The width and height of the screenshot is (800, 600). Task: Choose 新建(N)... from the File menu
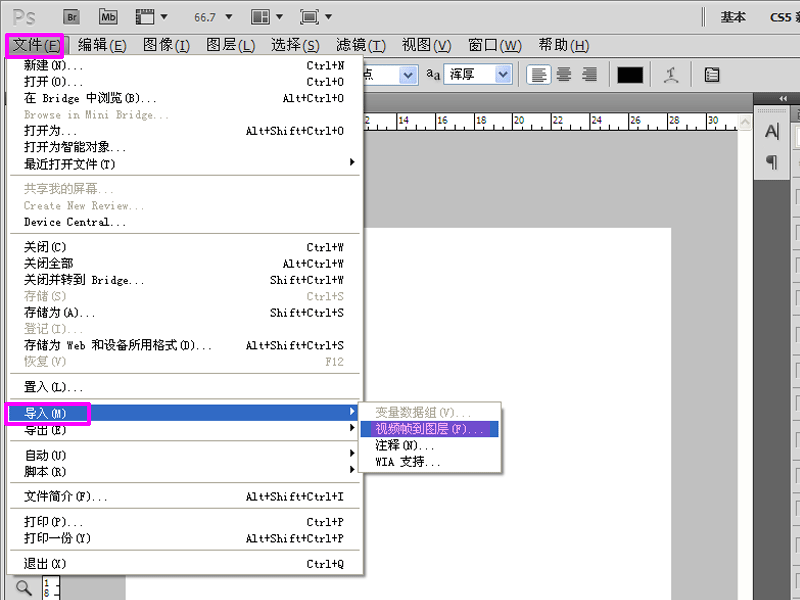185,65
